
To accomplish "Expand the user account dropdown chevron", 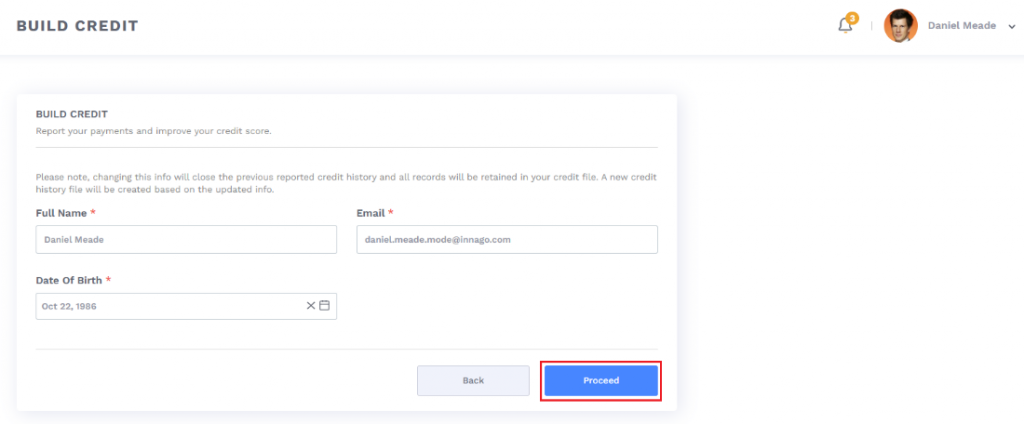I will click(x=1012, y=27).
